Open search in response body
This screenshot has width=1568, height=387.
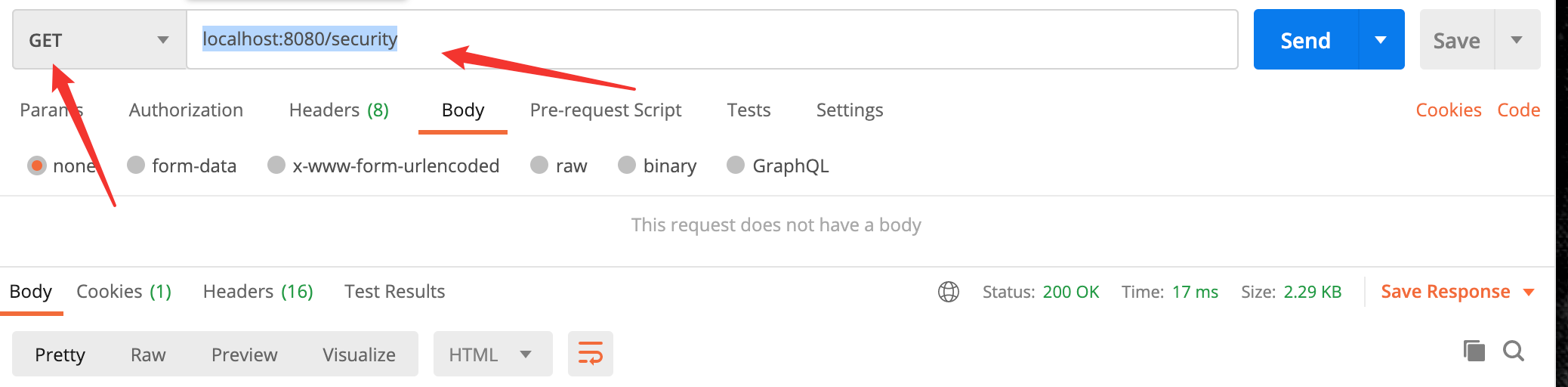pos(1514,351)
